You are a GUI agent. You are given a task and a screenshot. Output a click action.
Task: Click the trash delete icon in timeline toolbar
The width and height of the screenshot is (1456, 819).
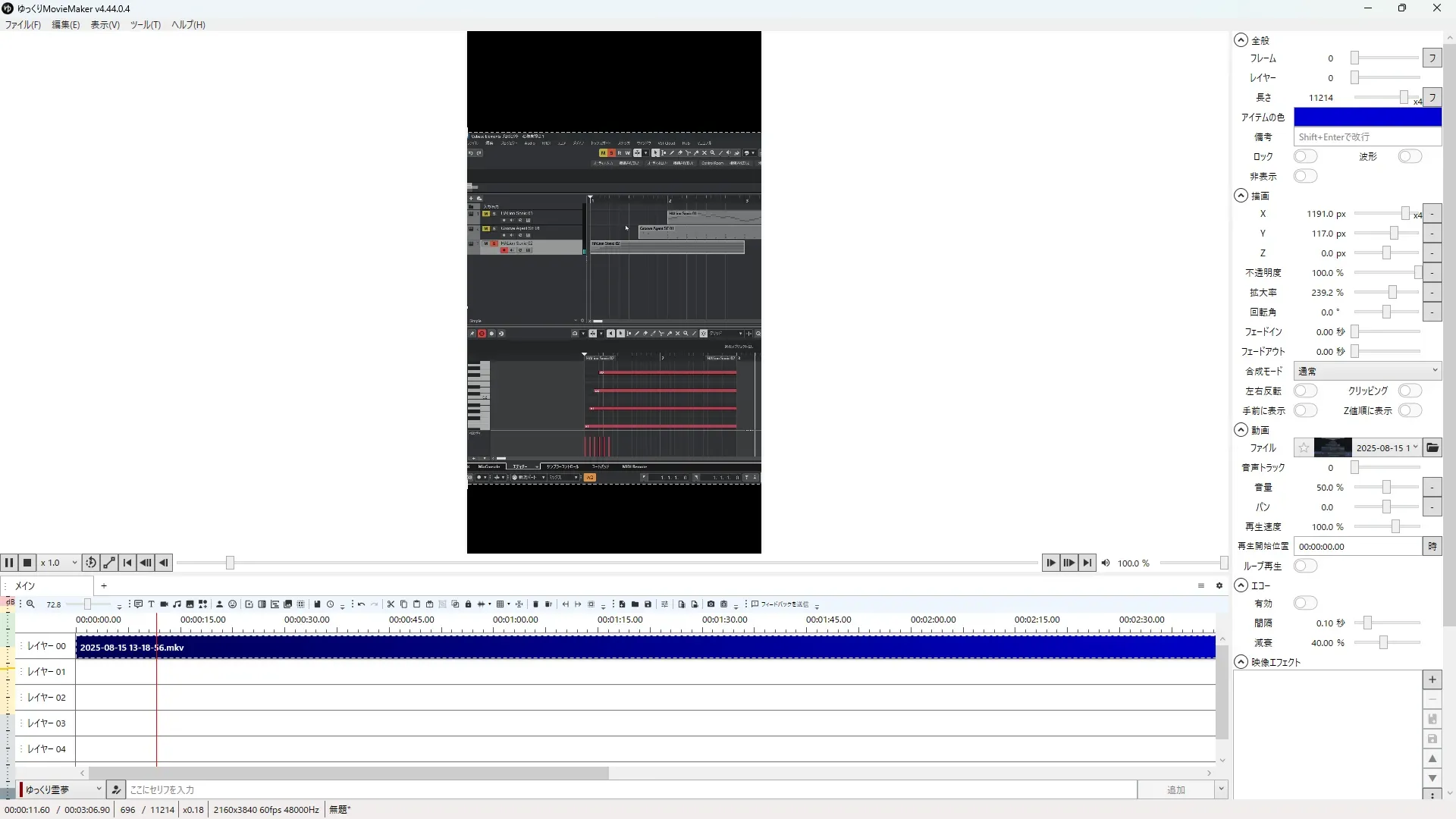point(535,604)
